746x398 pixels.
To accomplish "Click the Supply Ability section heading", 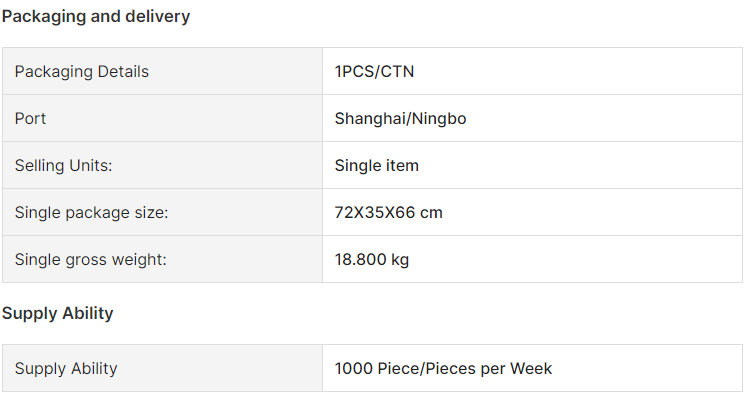I will click(58, 313).
